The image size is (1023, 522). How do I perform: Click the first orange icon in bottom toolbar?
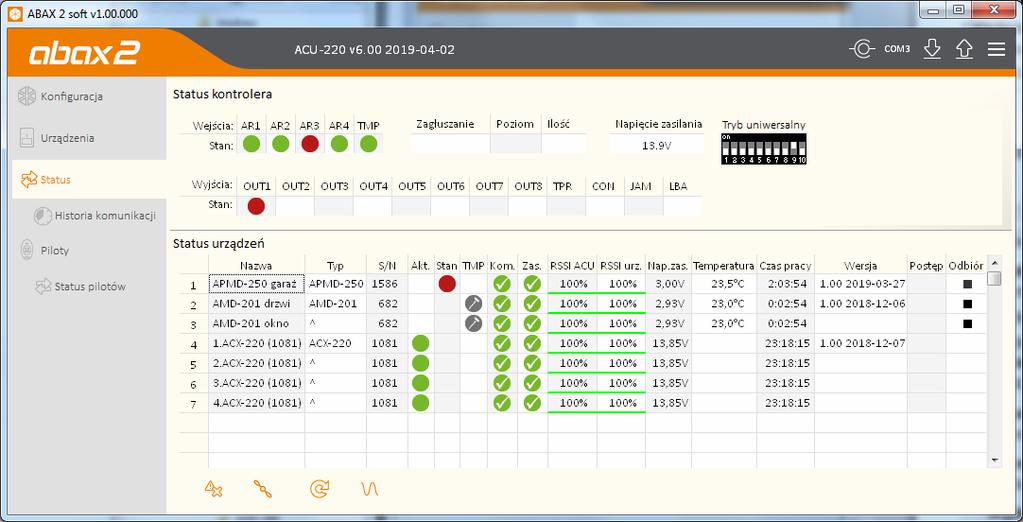(x=213, y=489)
